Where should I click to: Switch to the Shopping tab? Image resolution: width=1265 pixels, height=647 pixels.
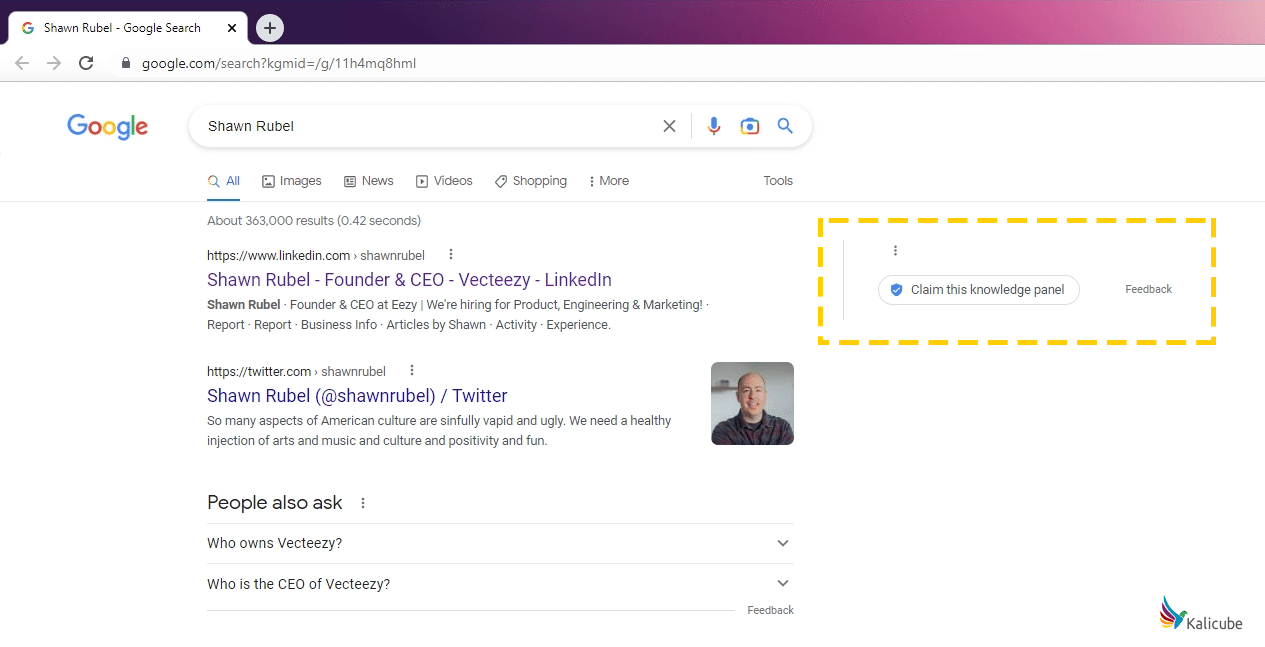pos(531,181)
